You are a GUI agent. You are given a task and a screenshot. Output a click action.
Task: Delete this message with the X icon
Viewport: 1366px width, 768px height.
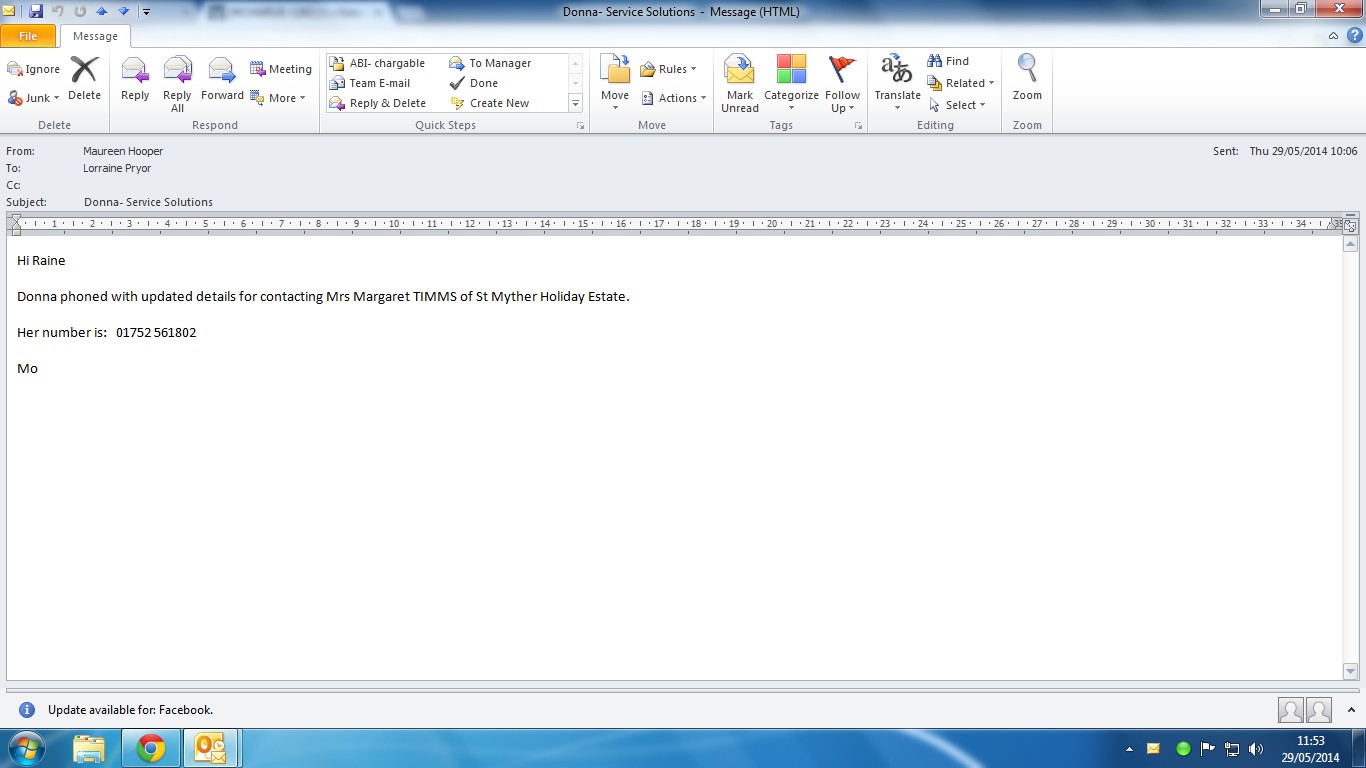pos(84,79)
